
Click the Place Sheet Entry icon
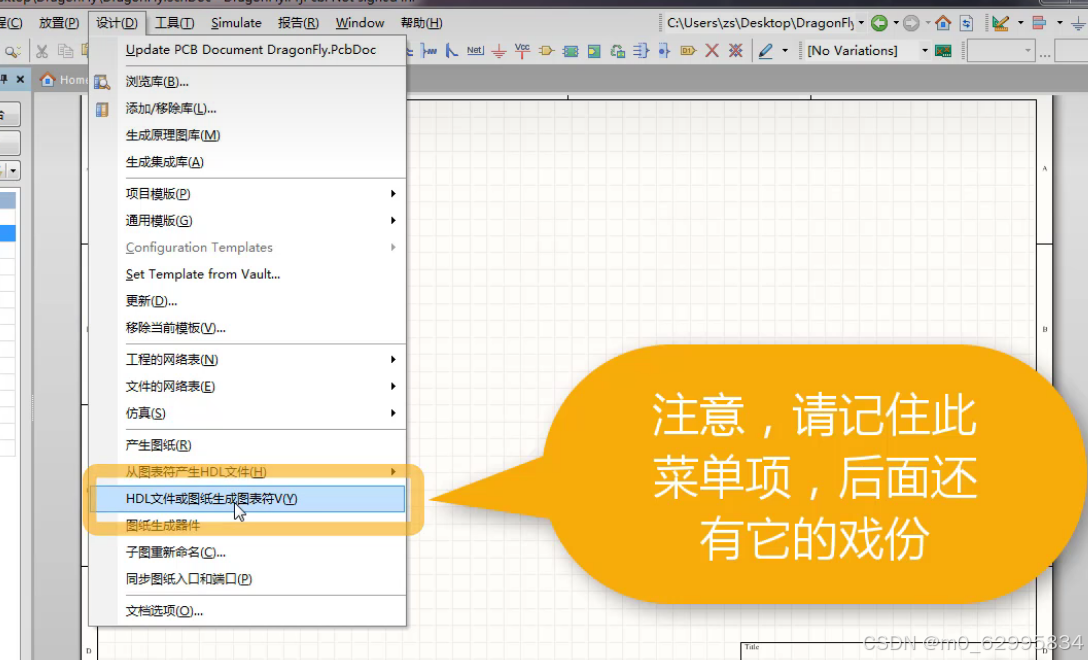tap(594, 51)
